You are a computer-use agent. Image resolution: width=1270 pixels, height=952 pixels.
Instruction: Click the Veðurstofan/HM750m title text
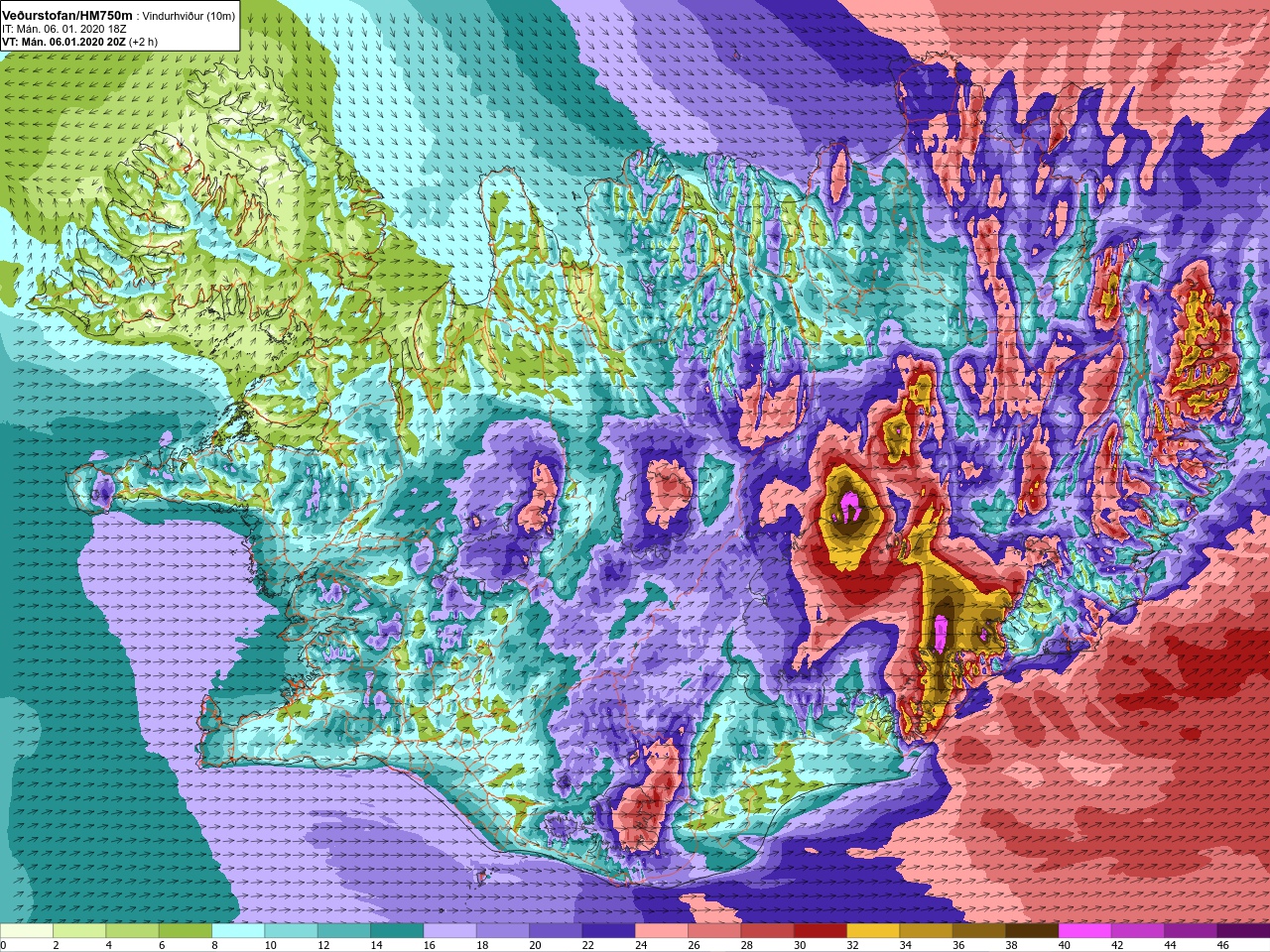pos(68,15)
